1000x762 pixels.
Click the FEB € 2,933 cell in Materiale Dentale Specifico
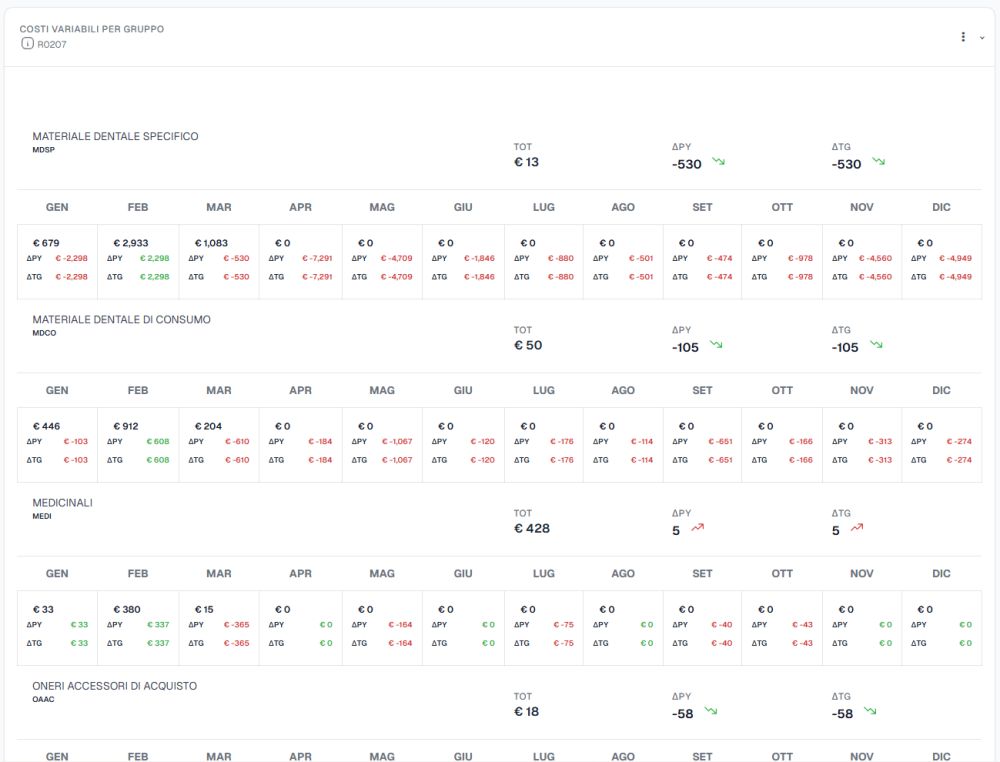tap(138, 261)
